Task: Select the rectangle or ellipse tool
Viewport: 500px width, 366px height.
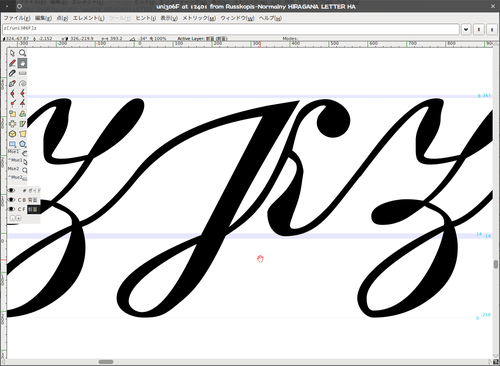Action: (12, 144)
